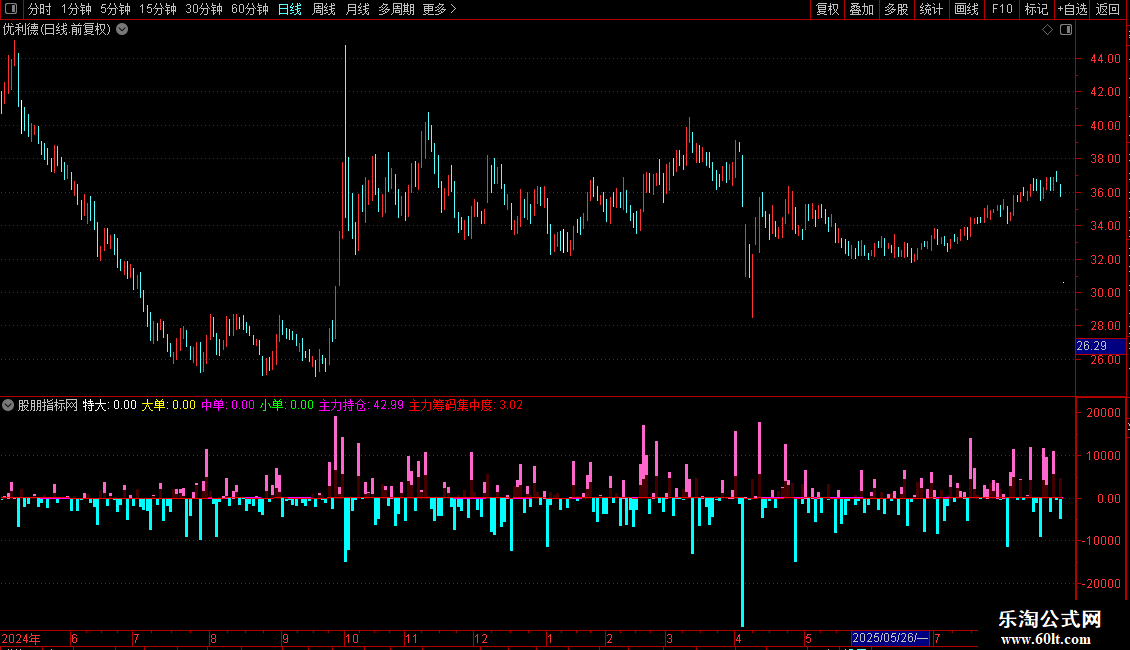The image size is (1130, 650).
Task: Open dropdown next to 优利德 chart title
Action: point(123,30)
